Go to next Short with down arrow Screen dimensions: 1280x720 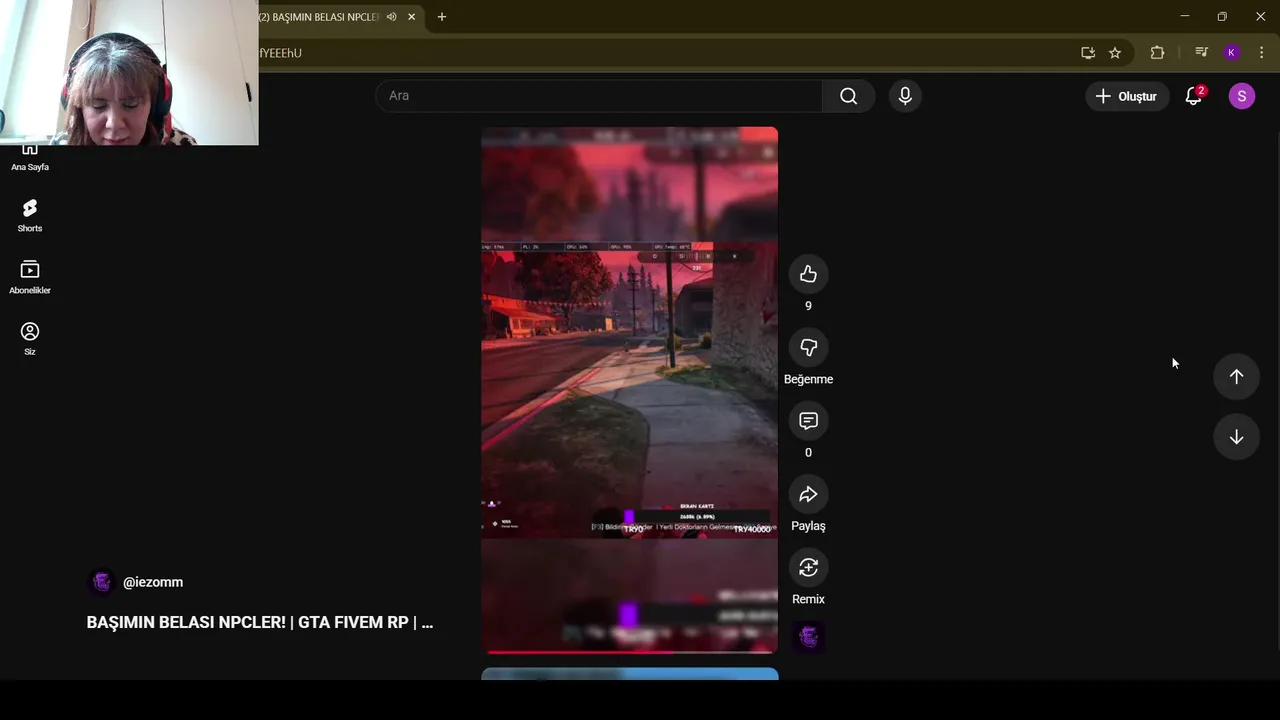1236,437
